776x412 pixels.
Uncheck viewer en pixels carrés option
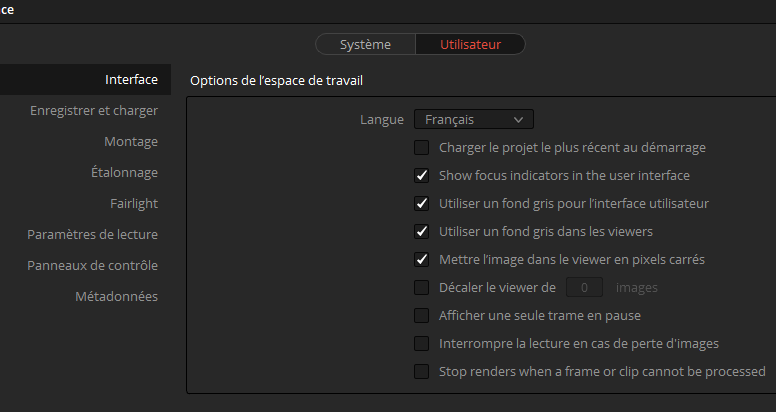pos(422,260)
